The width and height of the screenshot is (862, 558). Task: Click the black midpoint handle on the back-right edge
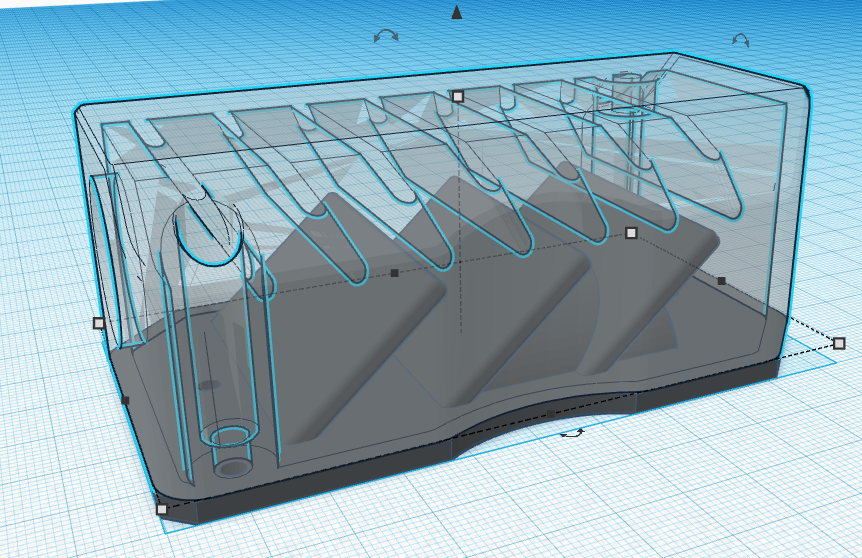click(x=721, y=281)
